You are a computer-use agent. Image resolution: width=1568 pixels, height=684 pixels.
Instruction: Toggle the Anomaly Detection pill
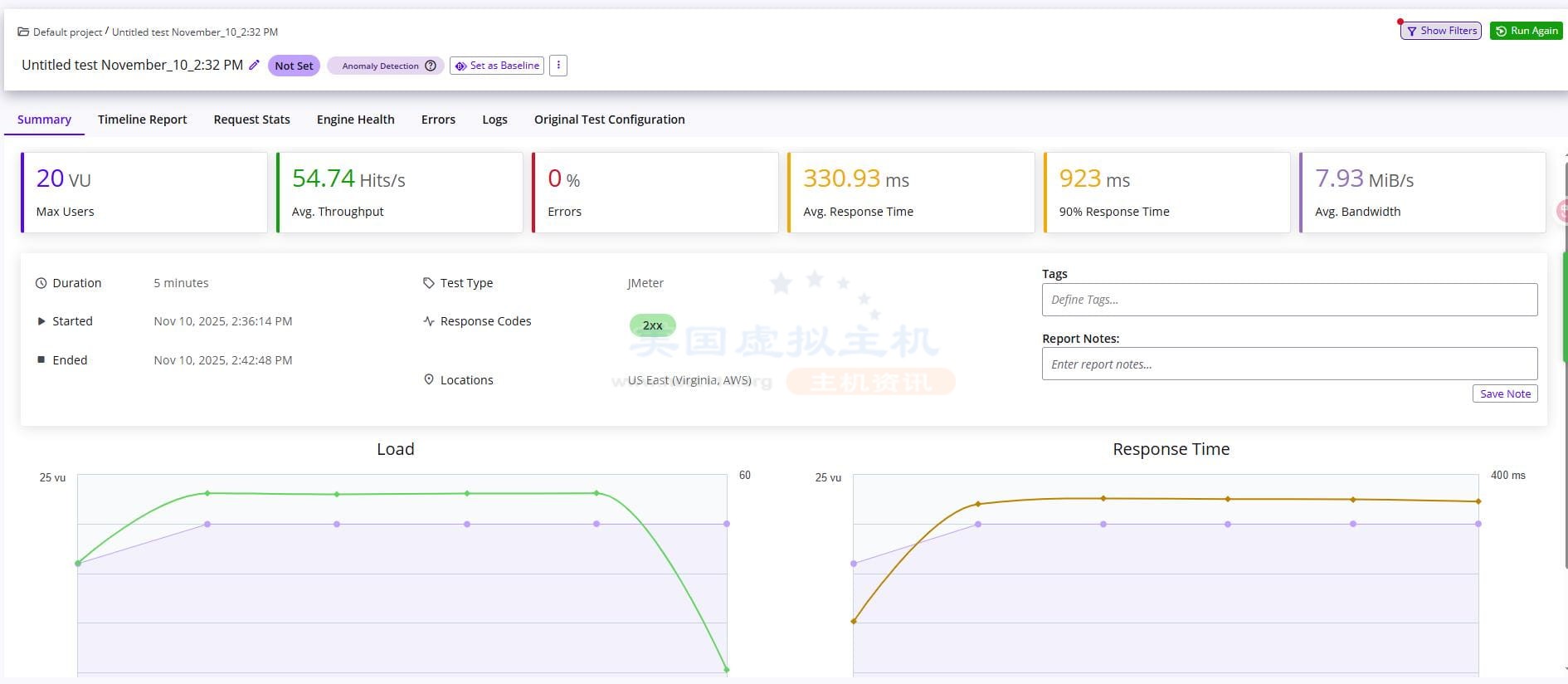(380, 66)
